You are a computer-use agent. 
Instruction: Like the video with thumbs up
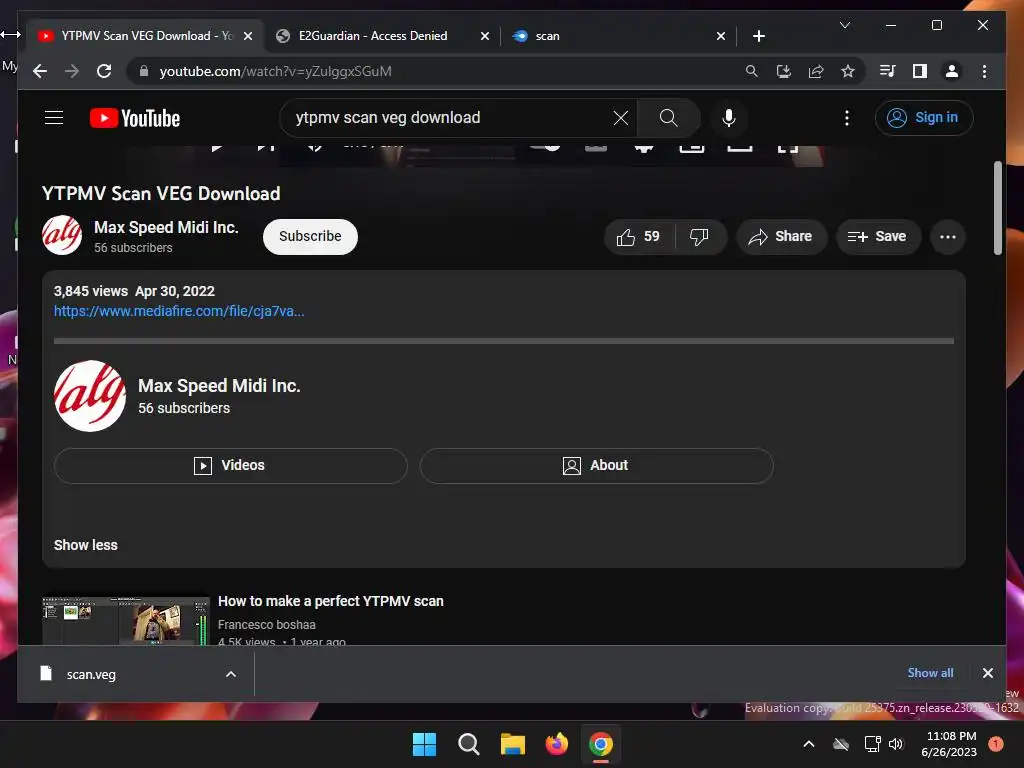tap(638, 236)
